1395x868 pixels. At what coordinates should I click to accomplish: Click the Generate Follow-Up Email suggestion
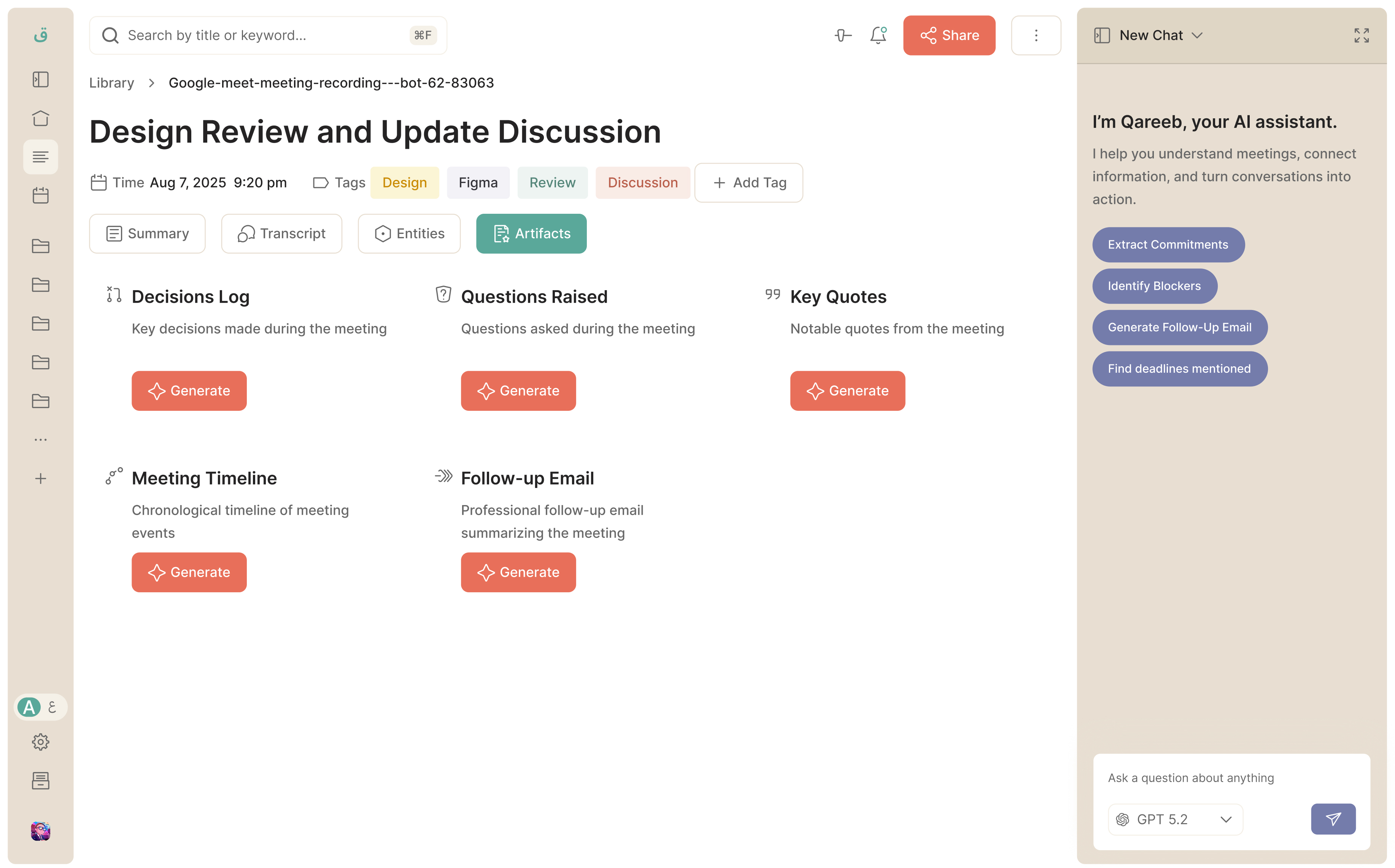click(x=1179, y=327)
